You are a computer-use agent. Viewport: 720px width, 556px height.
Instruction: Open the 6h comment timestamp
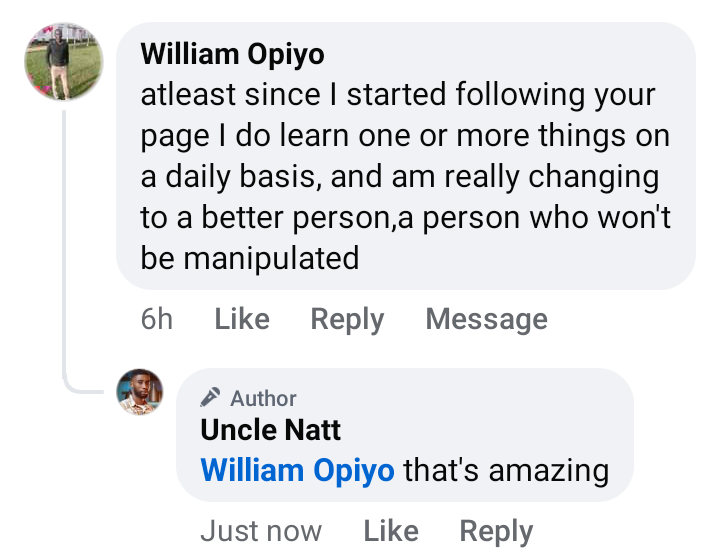pos(157,319)
